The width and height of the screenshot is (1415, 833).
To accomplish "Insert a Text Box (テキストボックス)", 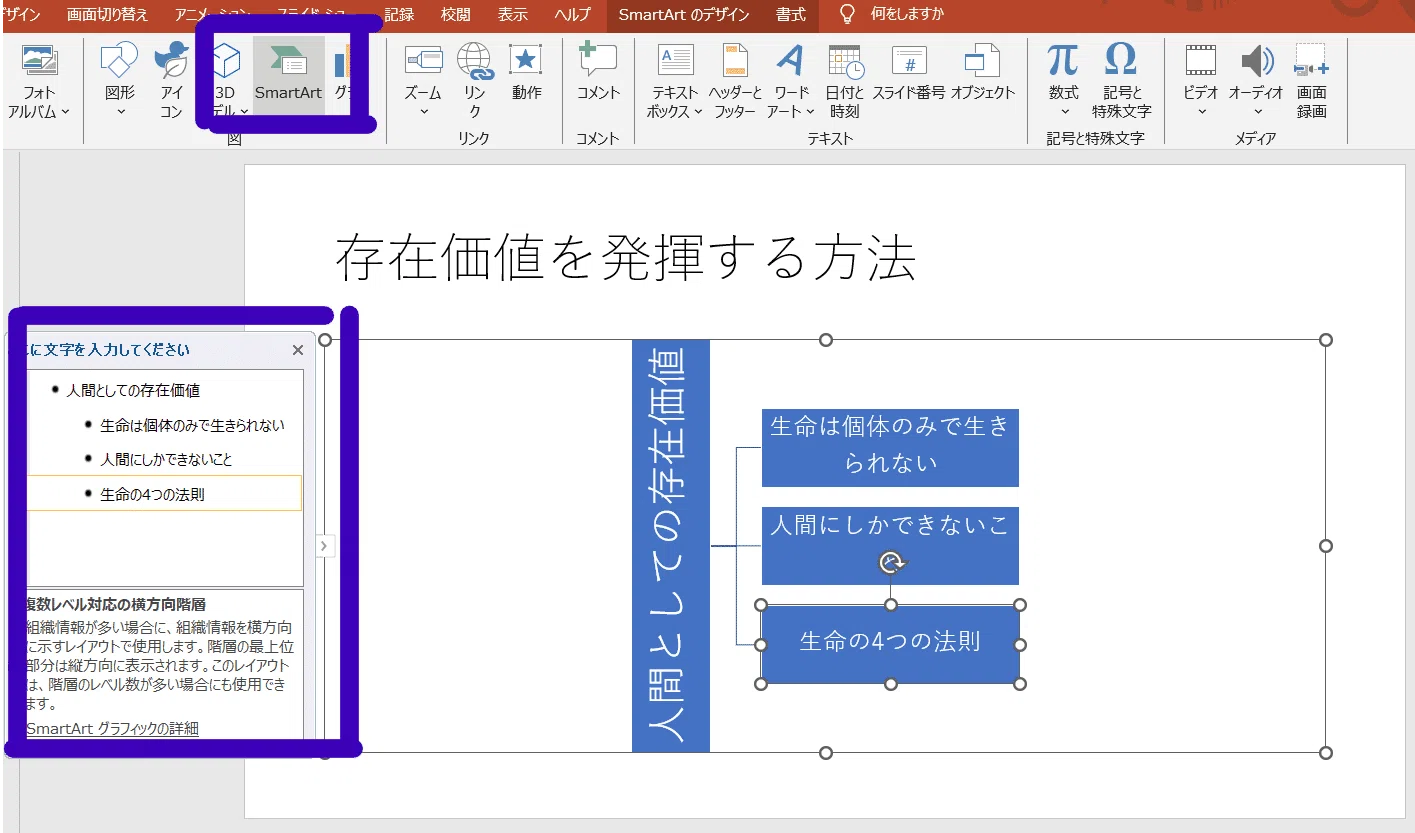I will click(675, 83).
